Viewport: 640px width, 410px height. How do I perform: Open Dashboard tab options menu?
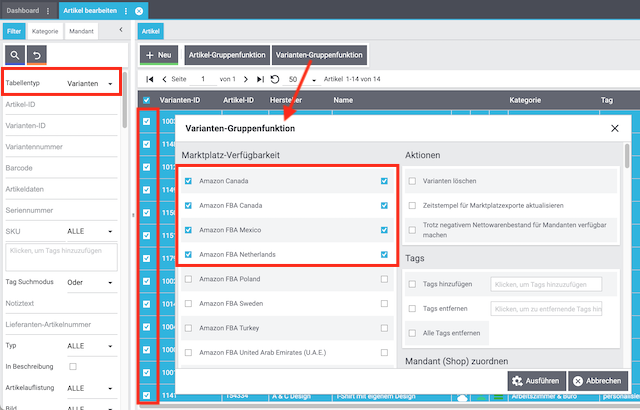point(48,10)
